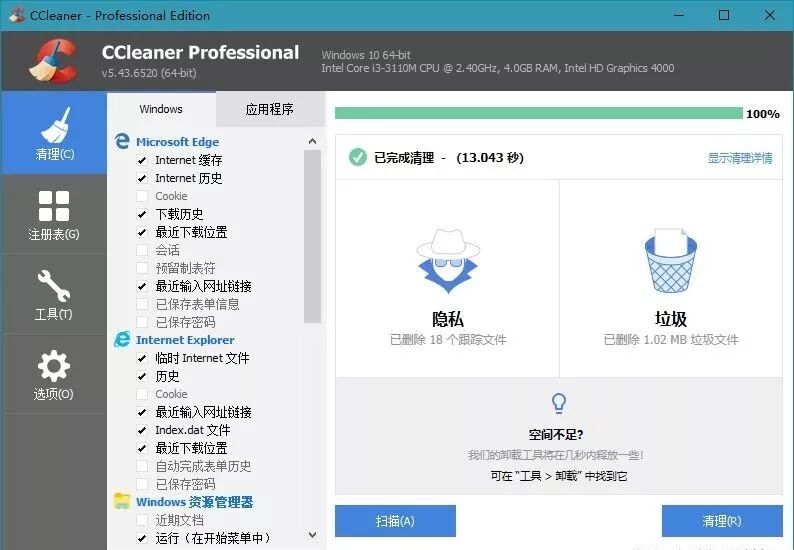Click the Internet Explorer category icon
The height and width of the screenshot is (550, 794).
coord(122,339)
